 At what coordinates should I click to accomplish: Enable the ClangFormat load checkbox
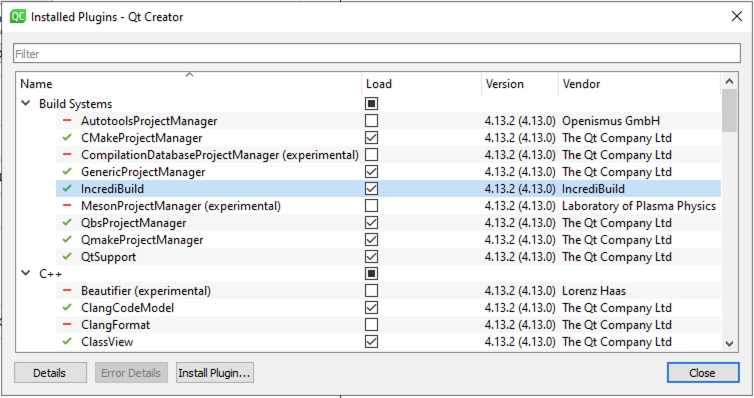coord(371,324)
